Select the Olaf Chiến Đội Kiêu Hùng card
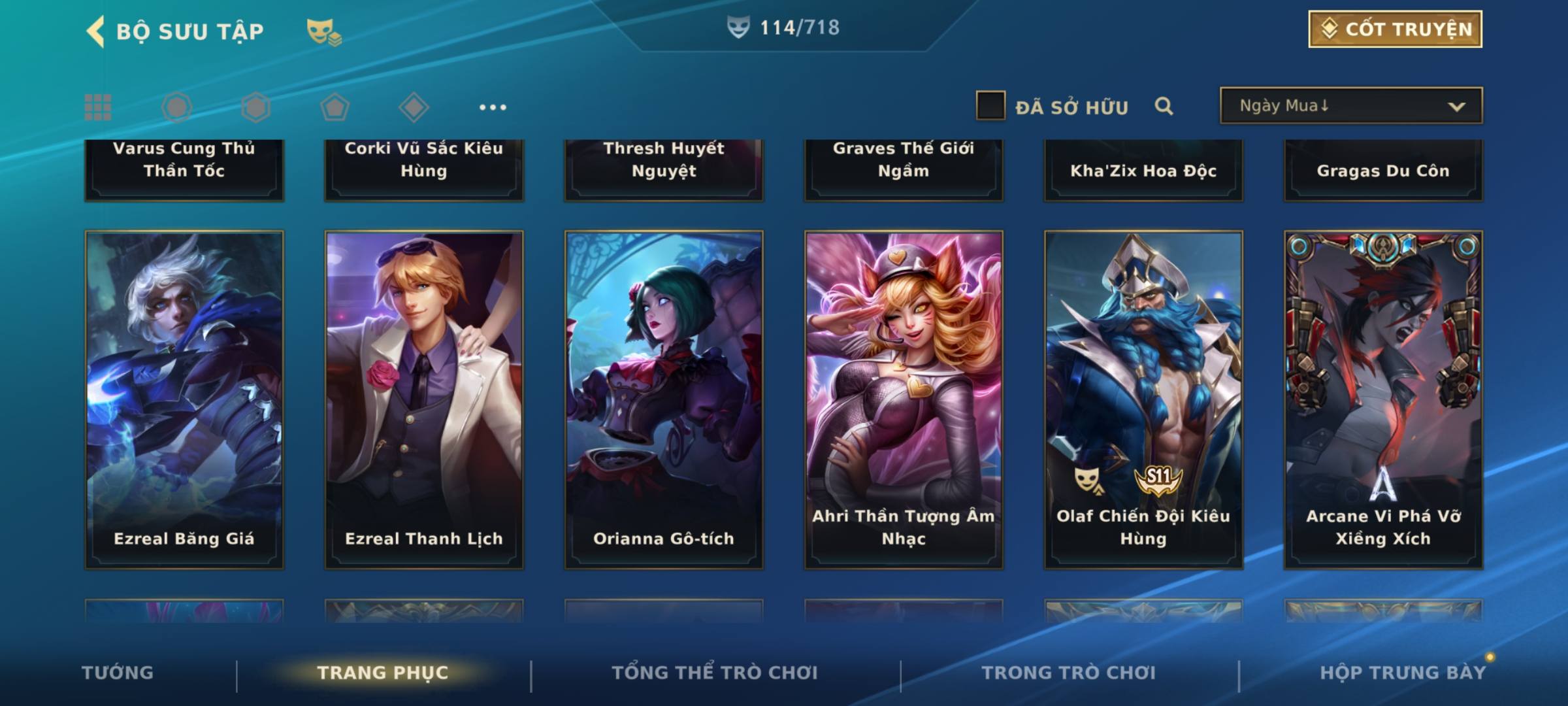 (1143, 399)
